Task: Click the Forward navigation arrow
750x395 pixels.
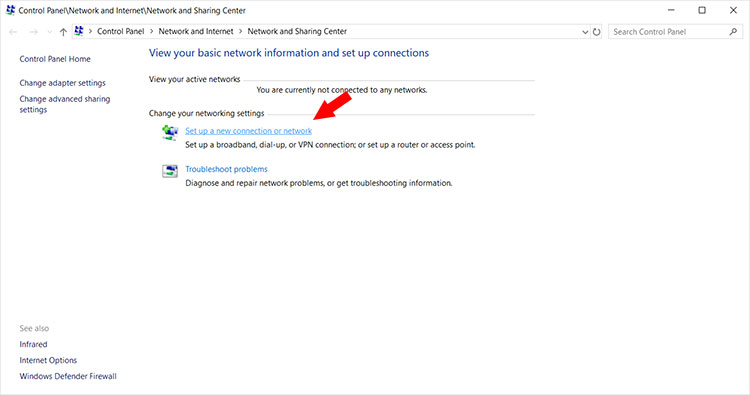Action: (x=33, y=32)
